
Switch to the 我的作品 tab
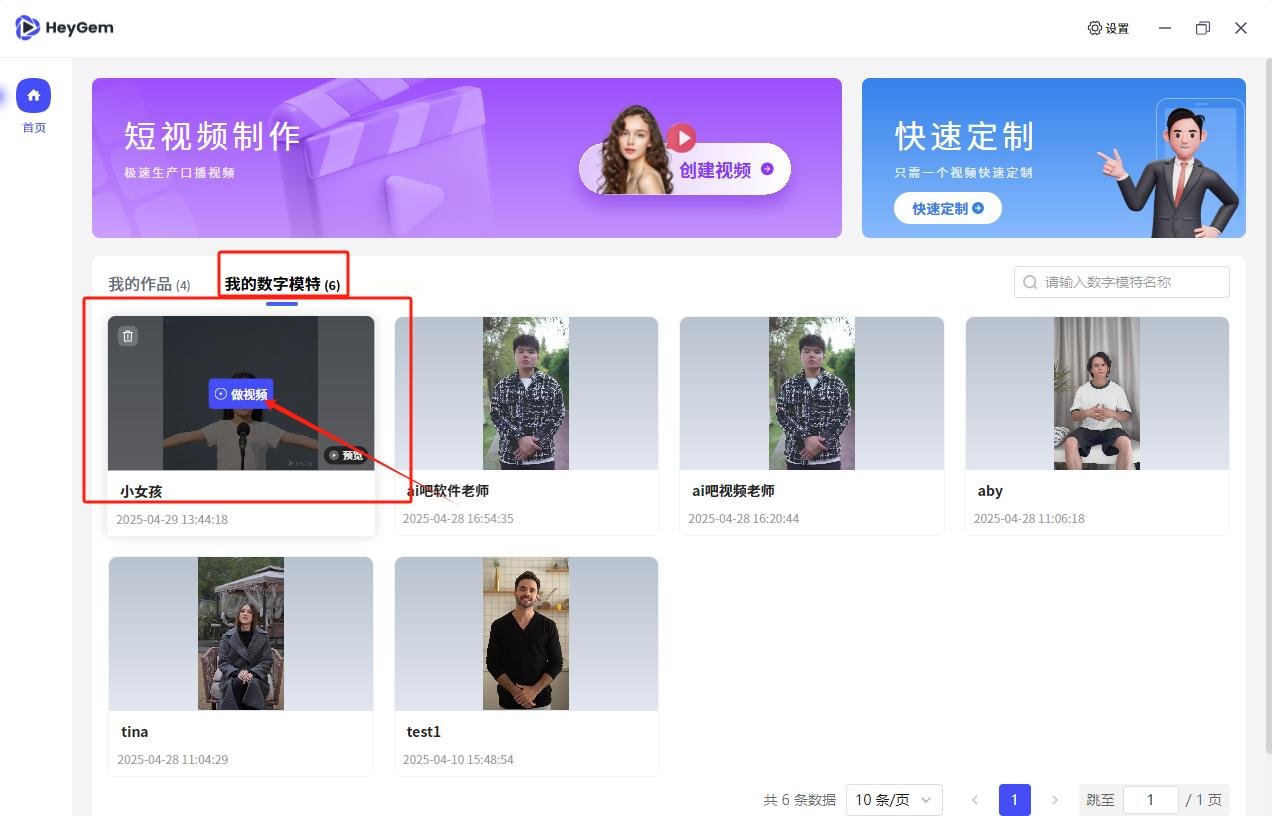(147, 283)
